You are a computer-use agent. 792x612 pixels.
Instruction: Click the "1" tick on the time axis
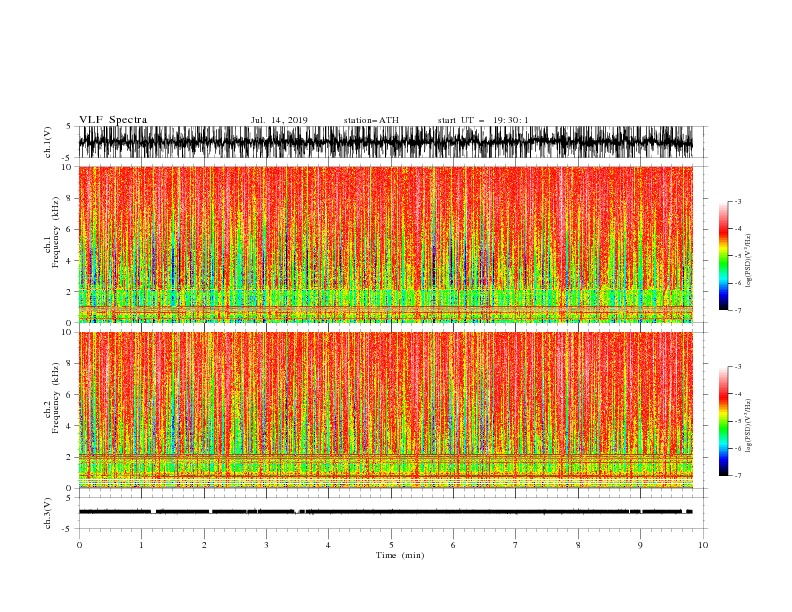pyautogui.click(x=141, y=545)
